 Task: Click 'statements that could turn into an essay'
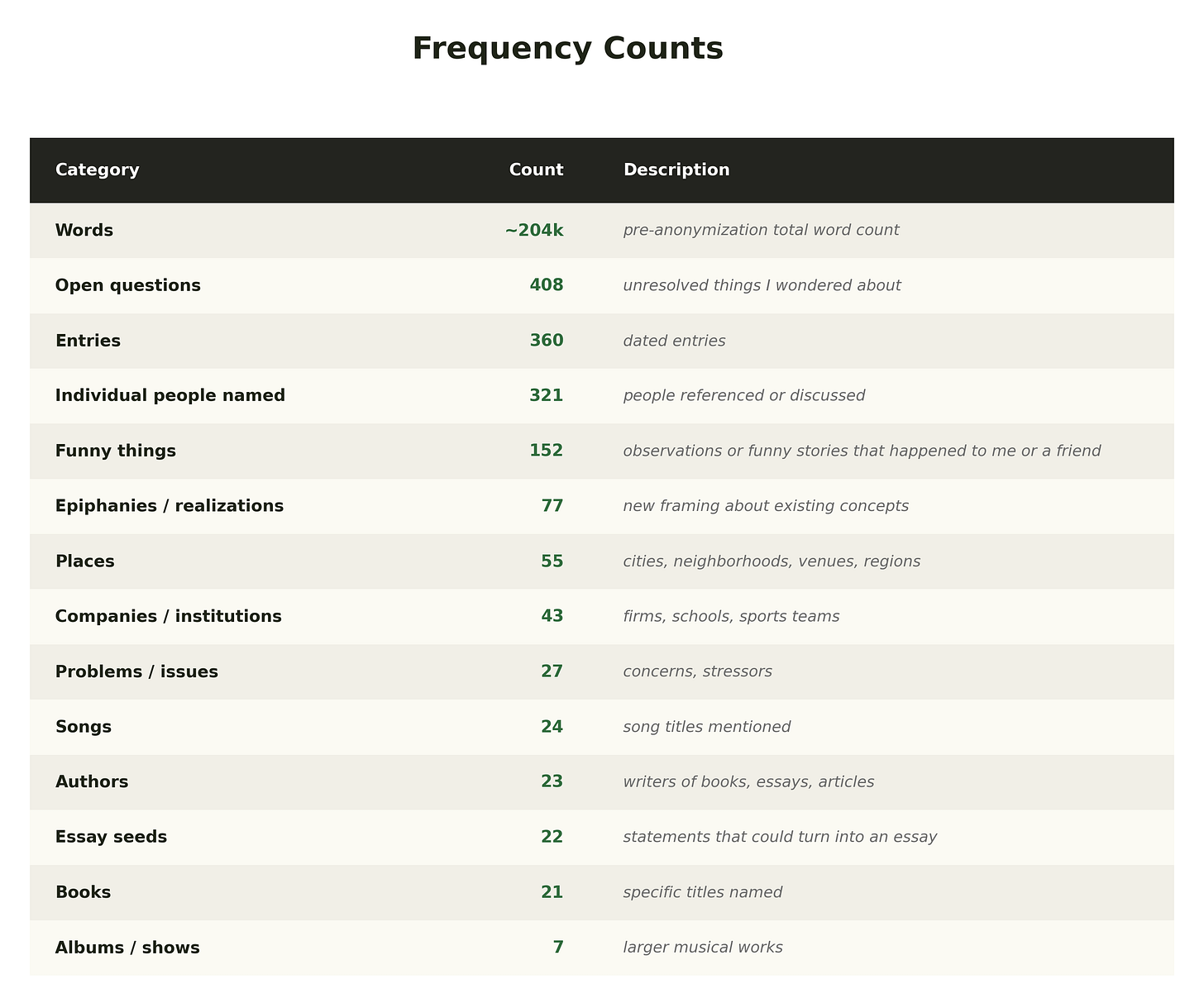pos(781,837)
